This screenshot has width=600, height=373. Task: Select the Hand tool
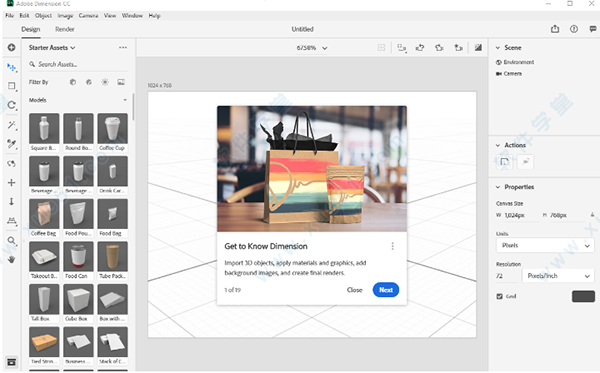click(11, 259)
